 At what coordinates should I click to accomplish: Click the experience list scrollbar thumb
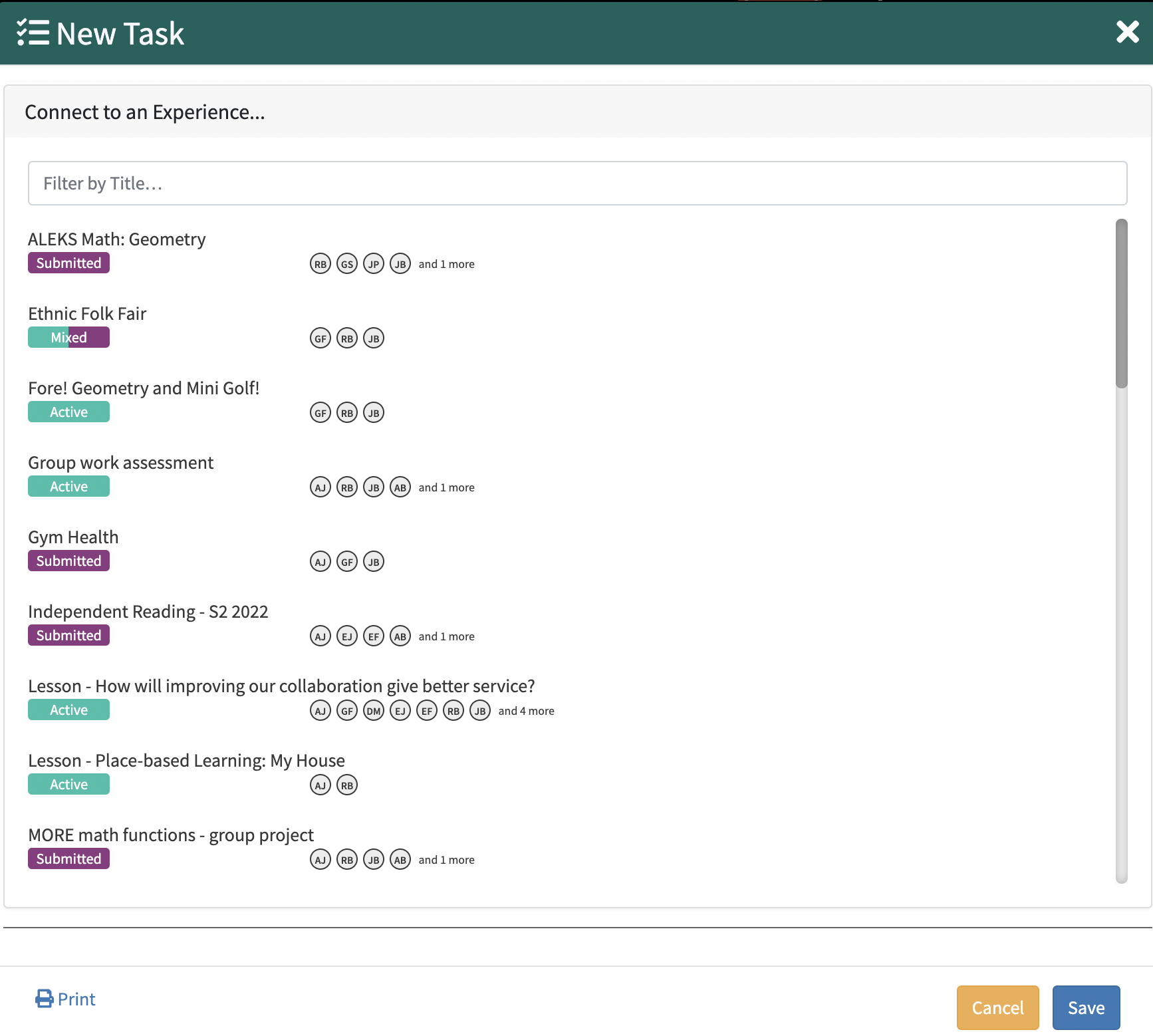coord(1121,303)
